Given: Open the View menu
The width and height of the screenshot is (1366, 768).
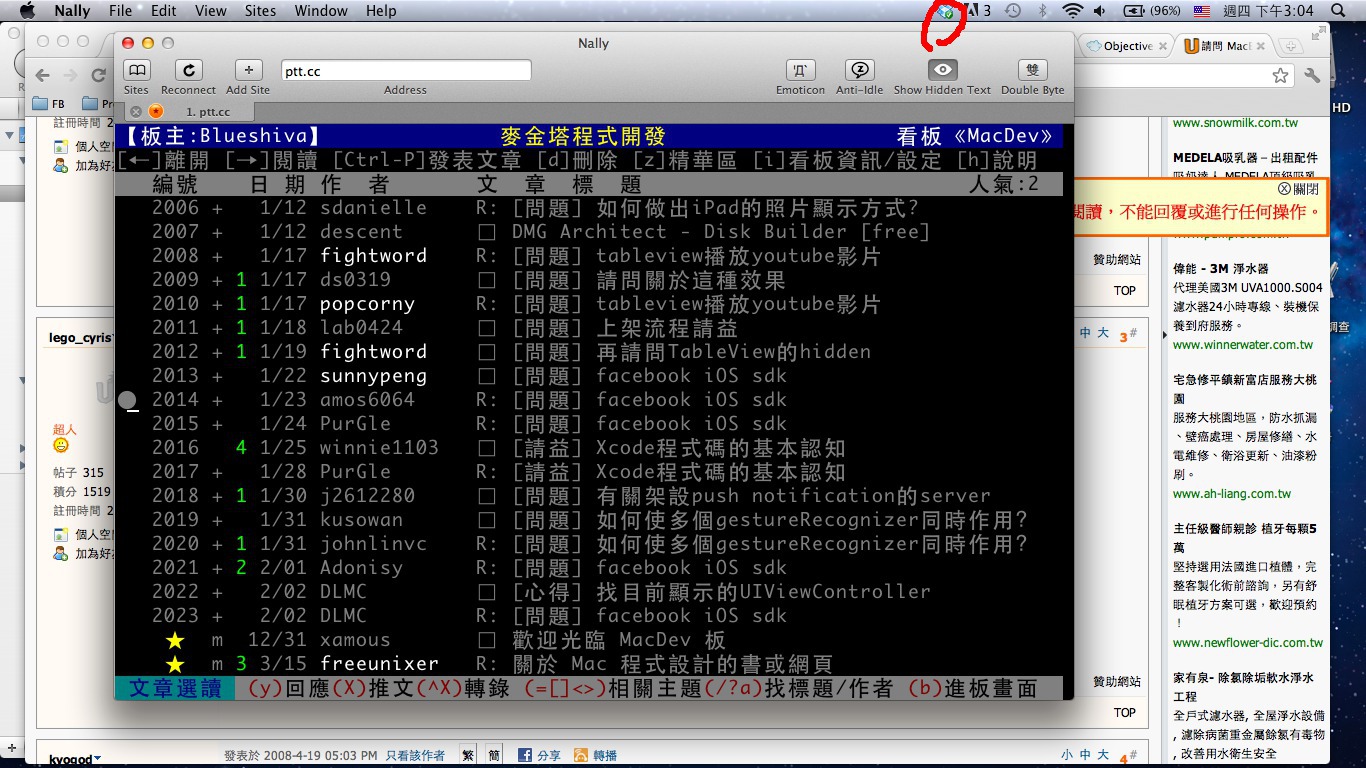Looking at the screenshot, I should tap(210, 11).
